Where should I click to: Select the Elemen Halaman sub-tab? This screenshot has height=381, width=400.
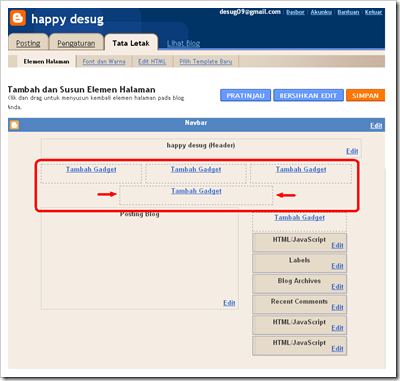pos(46,61)
